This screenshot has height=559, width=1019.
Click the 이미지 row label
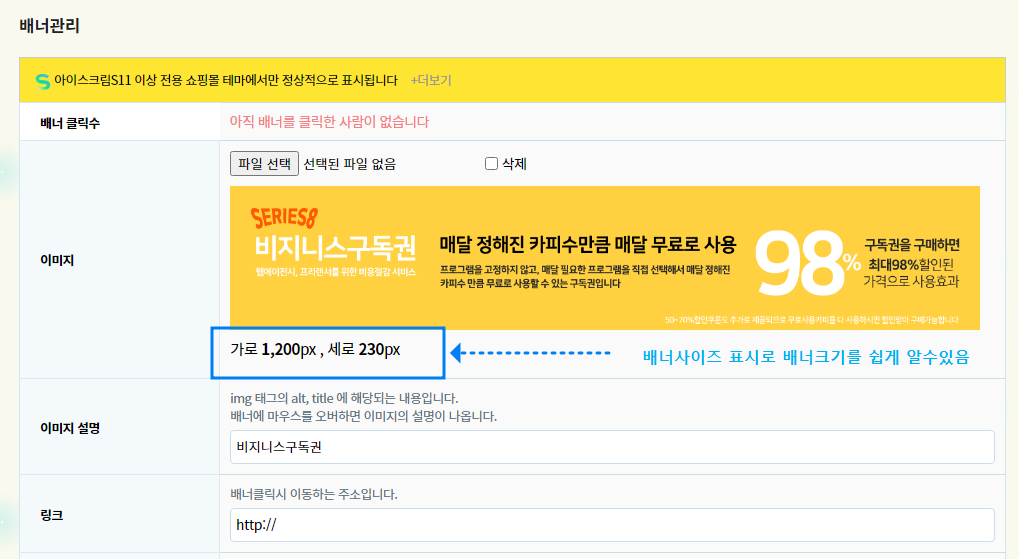click(x=56, y=259)
